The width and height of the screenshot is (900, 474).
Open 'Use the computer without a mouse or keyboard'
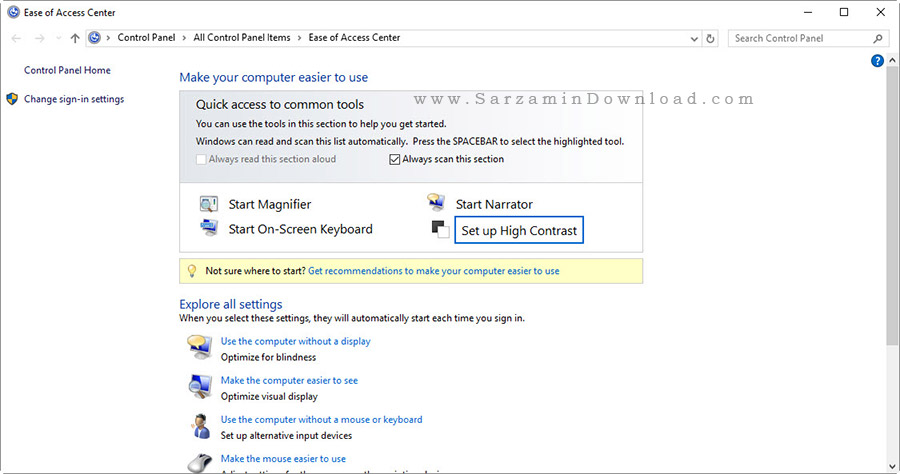[321, 419]
